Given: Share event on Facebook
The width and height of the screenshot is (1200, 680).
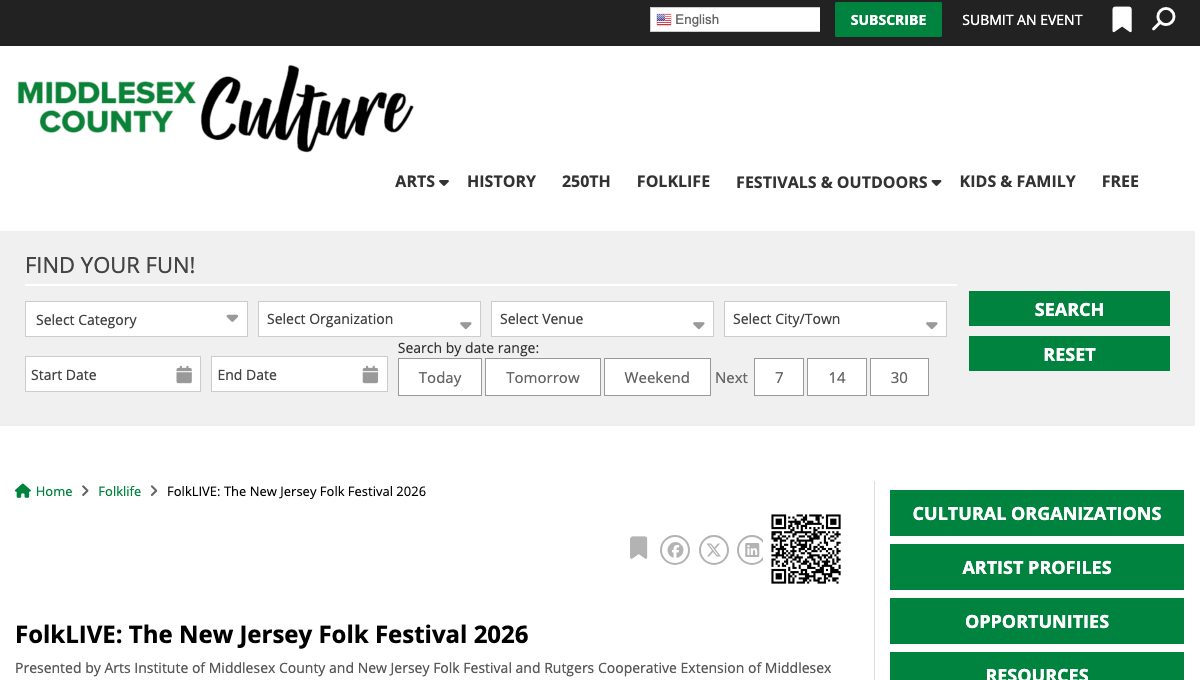Looking at the screenshot, I should click(x=675, y=550).
